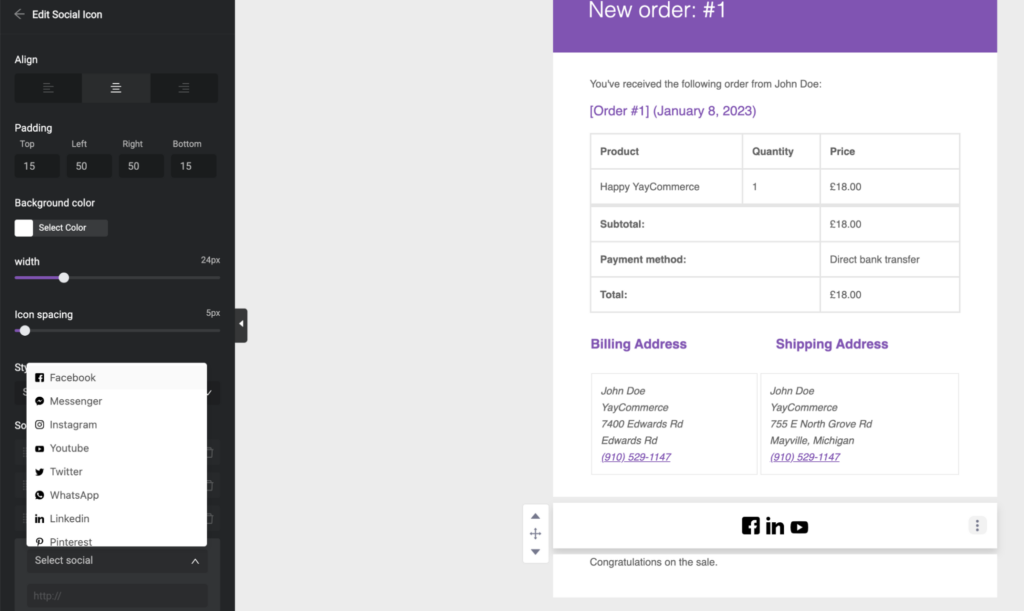Edit the Bottom padding field
The image size is (1024, 611).
coord(194,166)
